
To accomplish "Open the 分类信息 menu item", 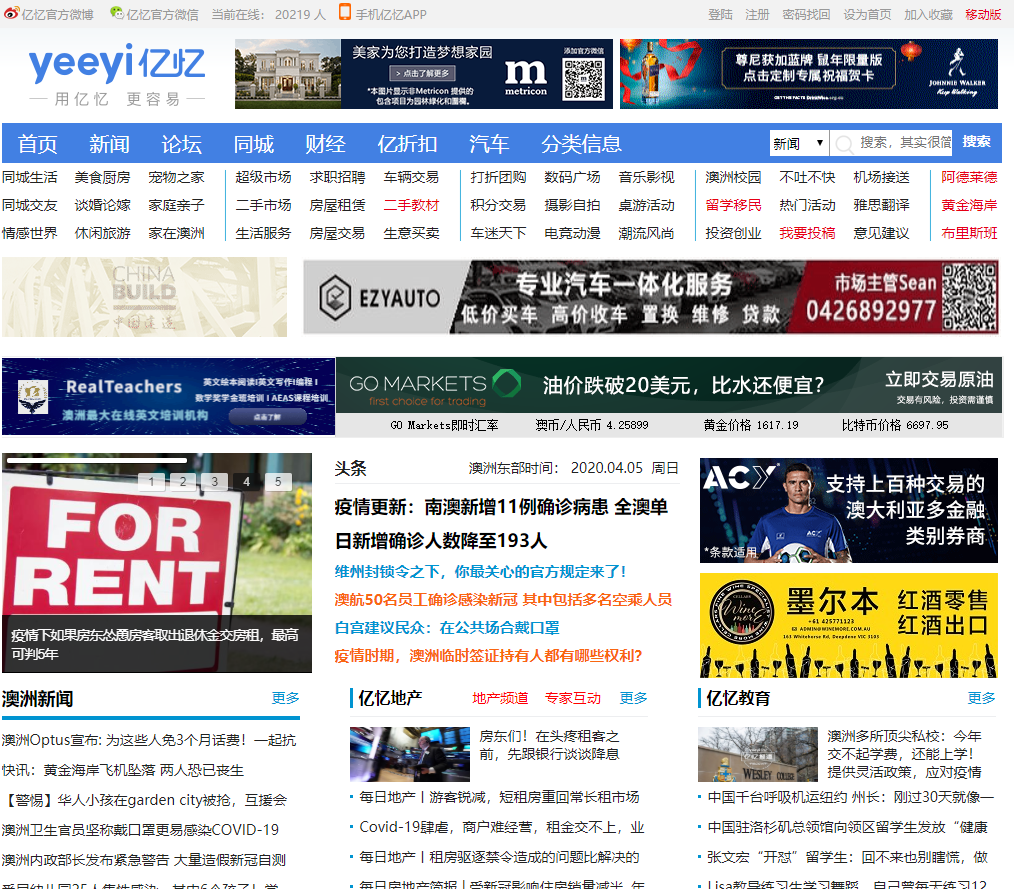I will (583, 143).
